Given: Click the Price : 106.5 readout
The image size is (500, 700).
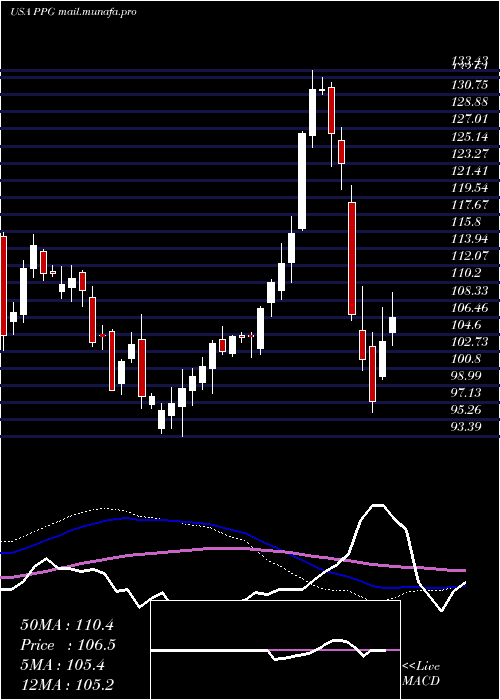Looking at the screenshot, I should click(x=68, y=645).
